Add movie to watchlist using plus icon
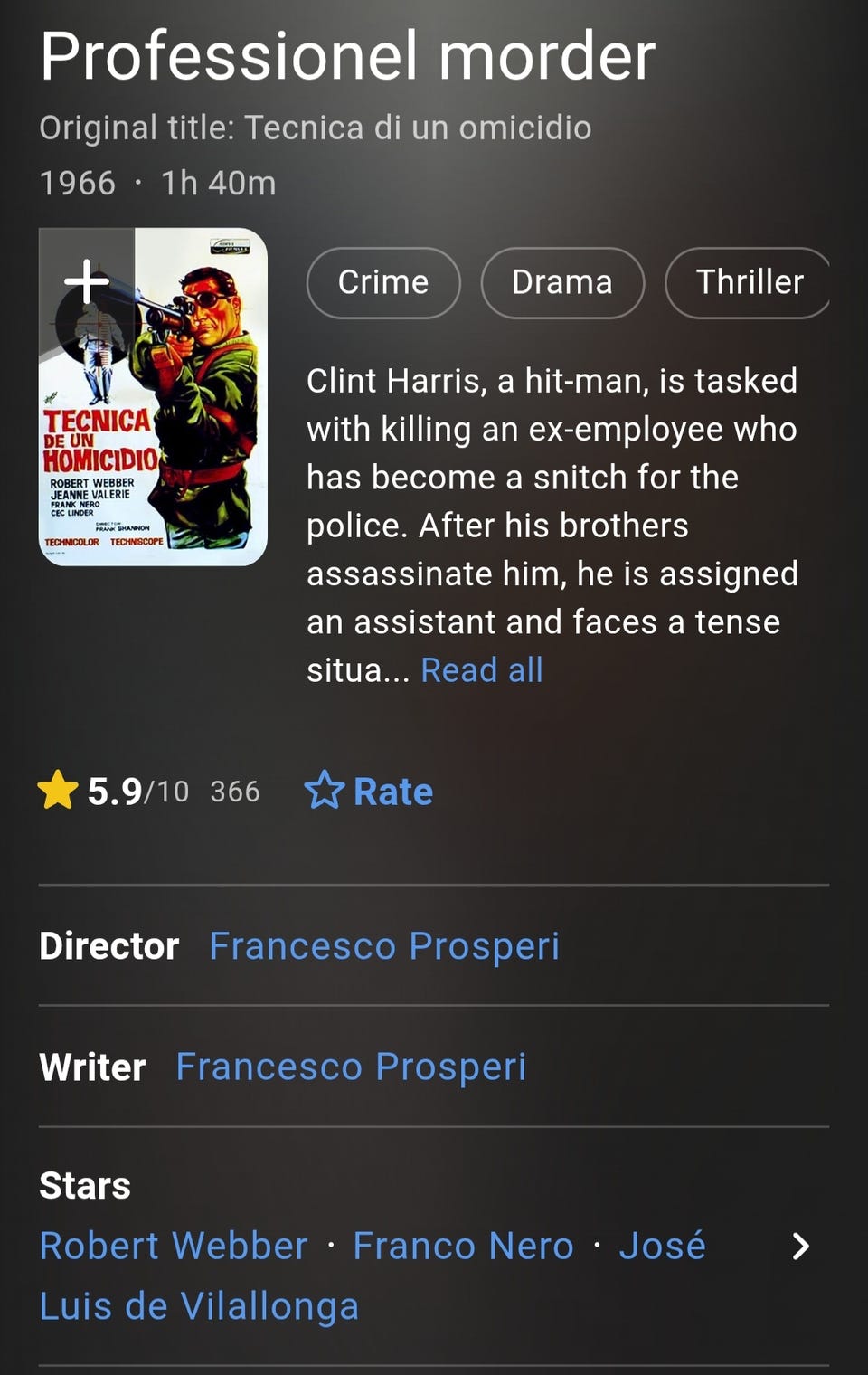This screenshot has width=868, height=1375. tap(87, 281)
